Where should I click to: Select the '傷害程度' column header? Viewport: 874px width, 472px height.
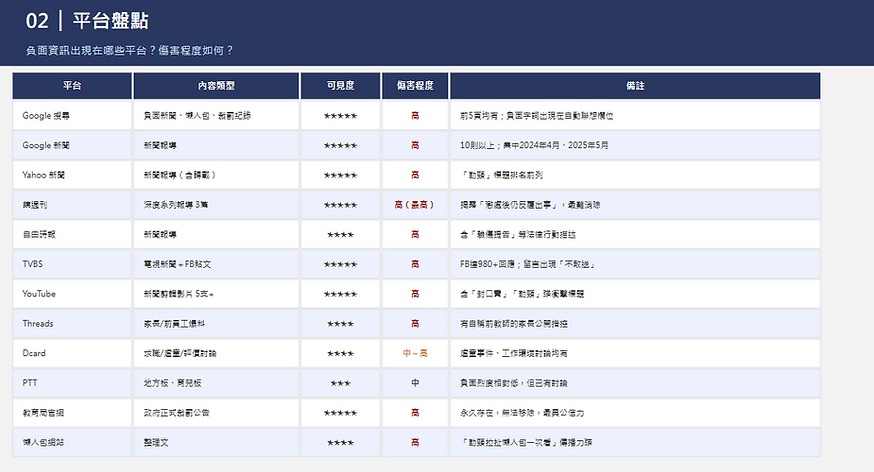[x=415, y=86]
